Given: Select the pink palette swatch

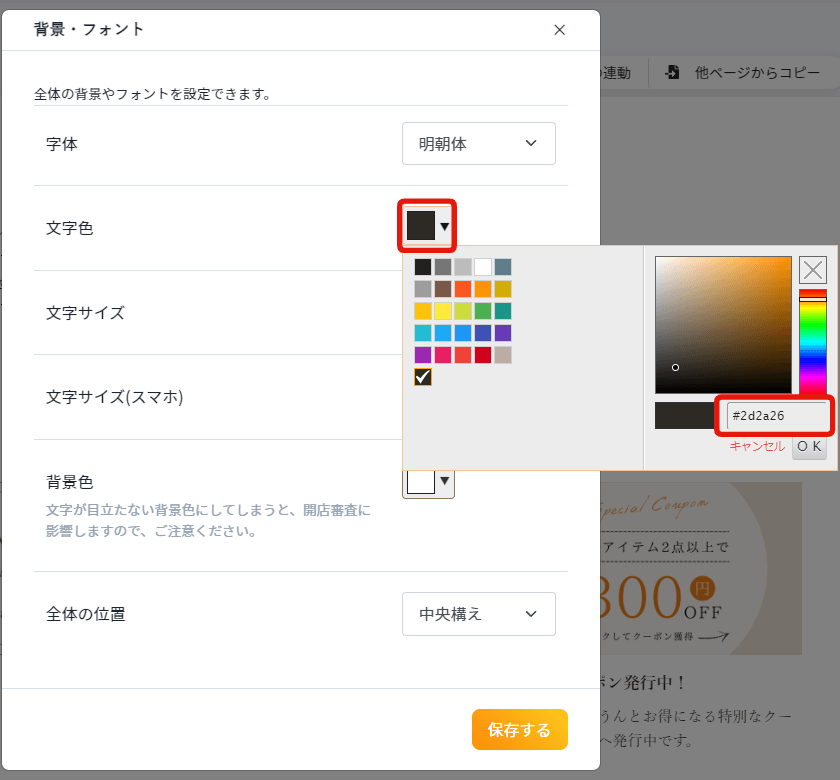Looking at the screenshot, I should coord(443,355).
